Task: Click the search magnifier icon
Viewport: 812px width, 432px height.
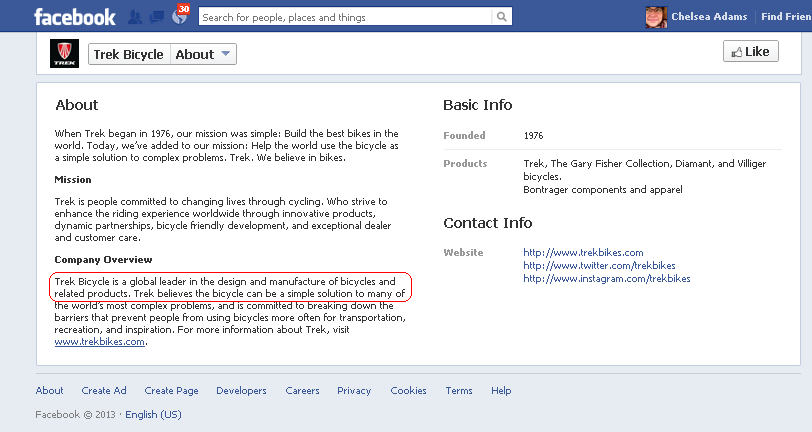Action: (501, 17)
